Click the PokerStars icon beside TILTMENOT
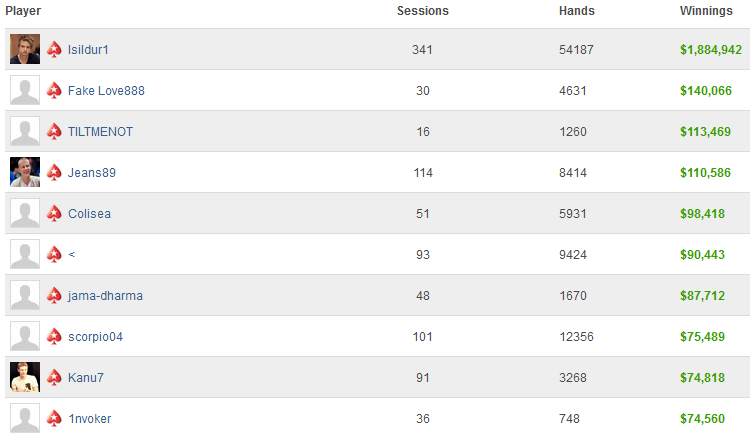750x436 pixels. click(54, 131)
